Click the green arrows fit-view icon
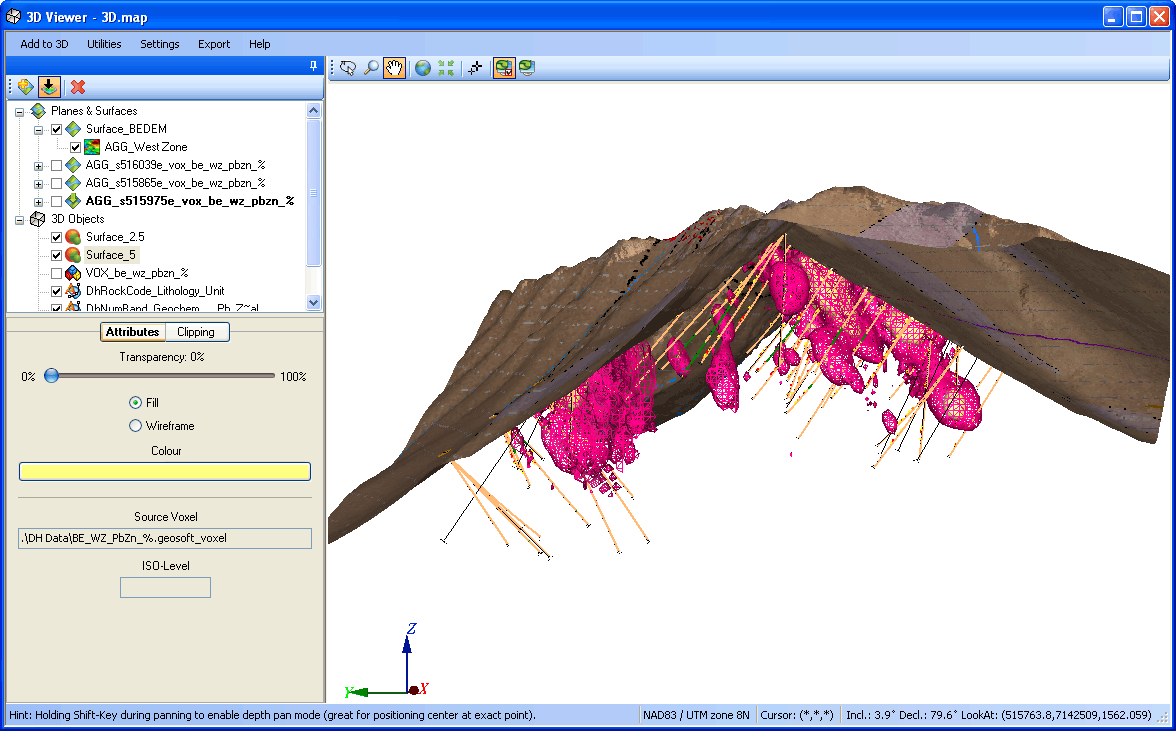Viewport: 1176px width, 731px height. pos(446,68)
